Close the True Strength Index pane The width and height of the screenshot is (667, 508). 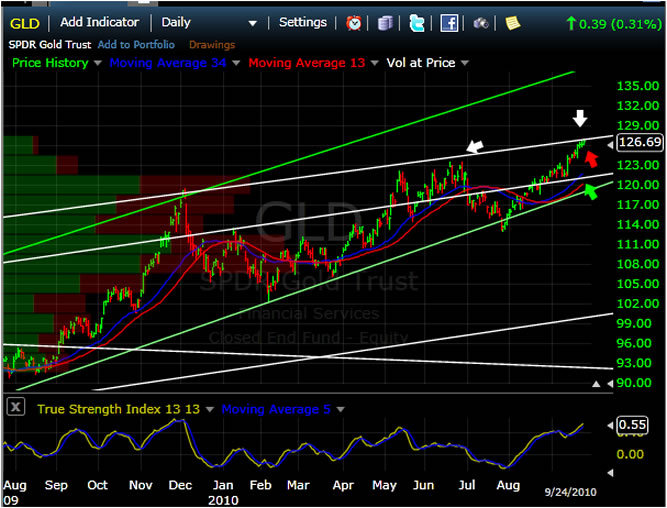[16, 408]
